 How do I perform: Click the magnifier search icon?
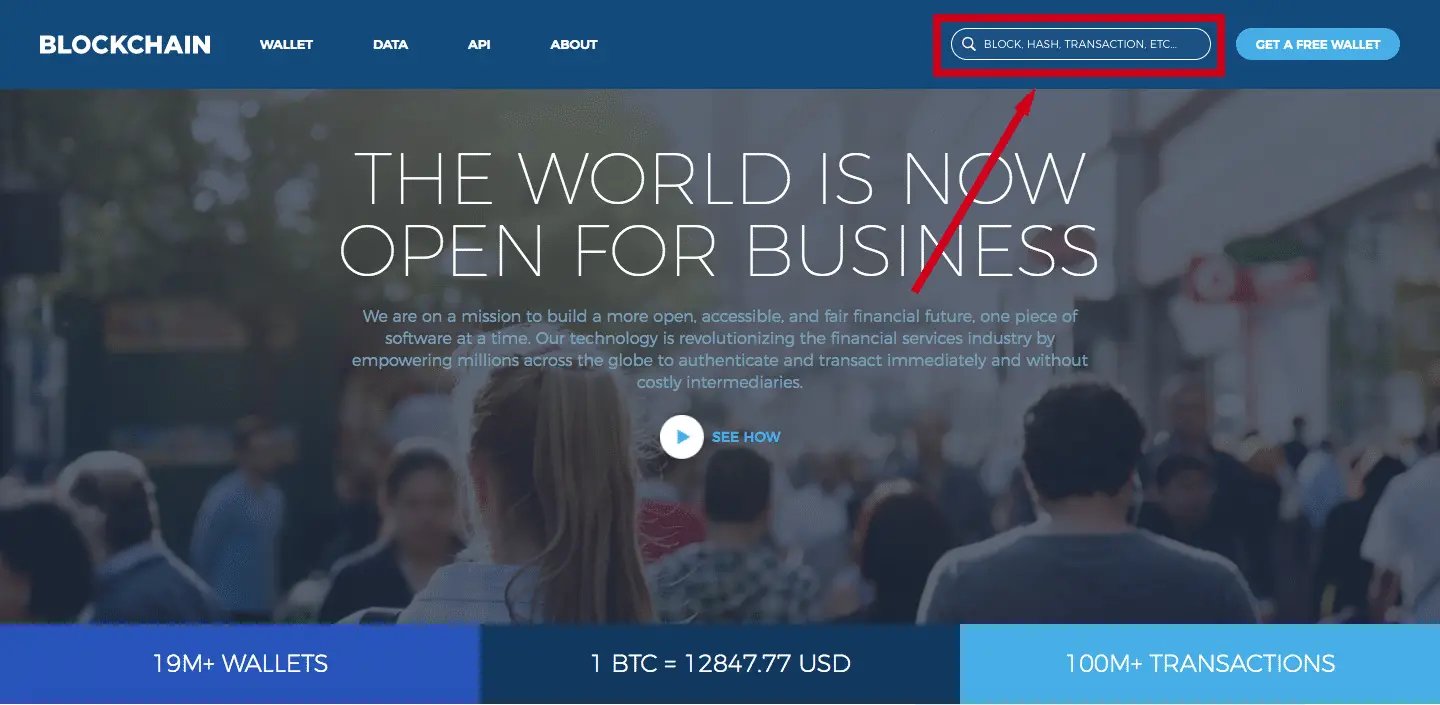click(968, 45)
